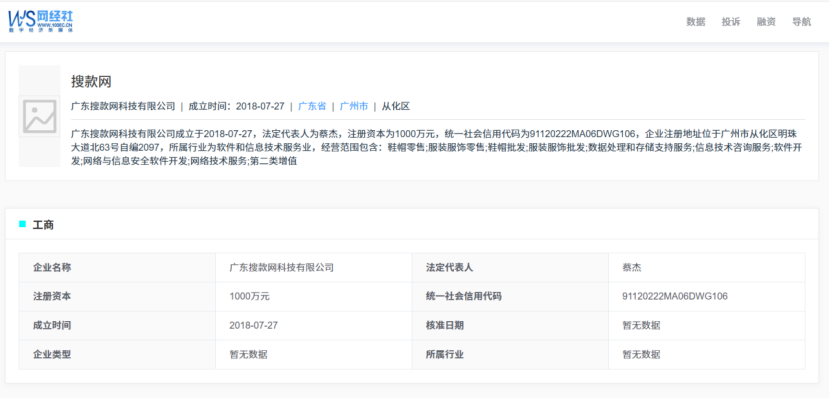Select the 1000万元 table cell
830x399 pixels.
click(x=249, y=296)
